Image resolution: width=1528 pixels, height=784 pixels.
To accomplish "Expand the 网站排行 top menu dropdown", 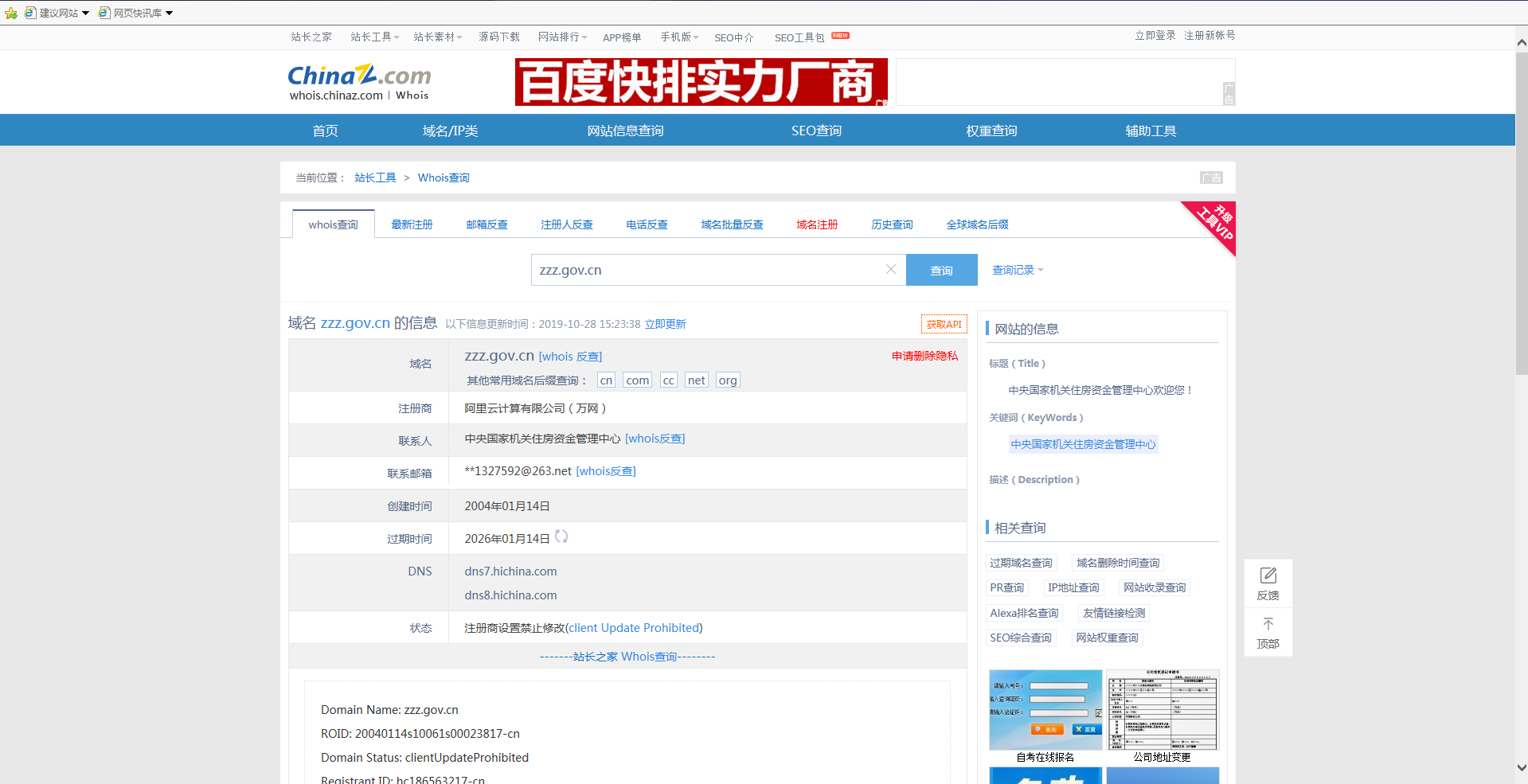I will click(x=563, y=37).
